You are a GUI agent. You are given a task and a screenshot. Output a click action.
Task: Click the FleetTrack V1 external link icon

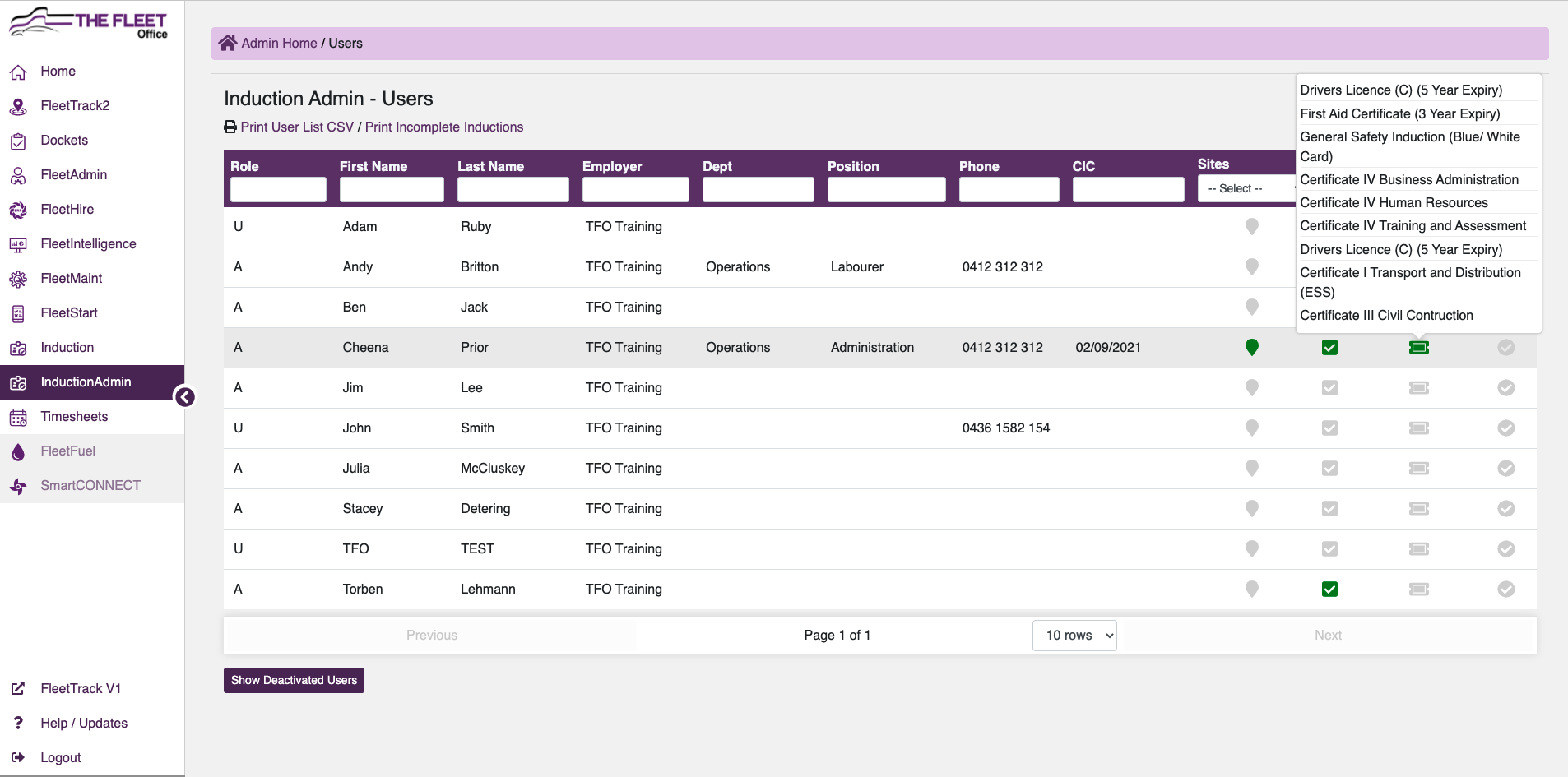pos(18,688)
